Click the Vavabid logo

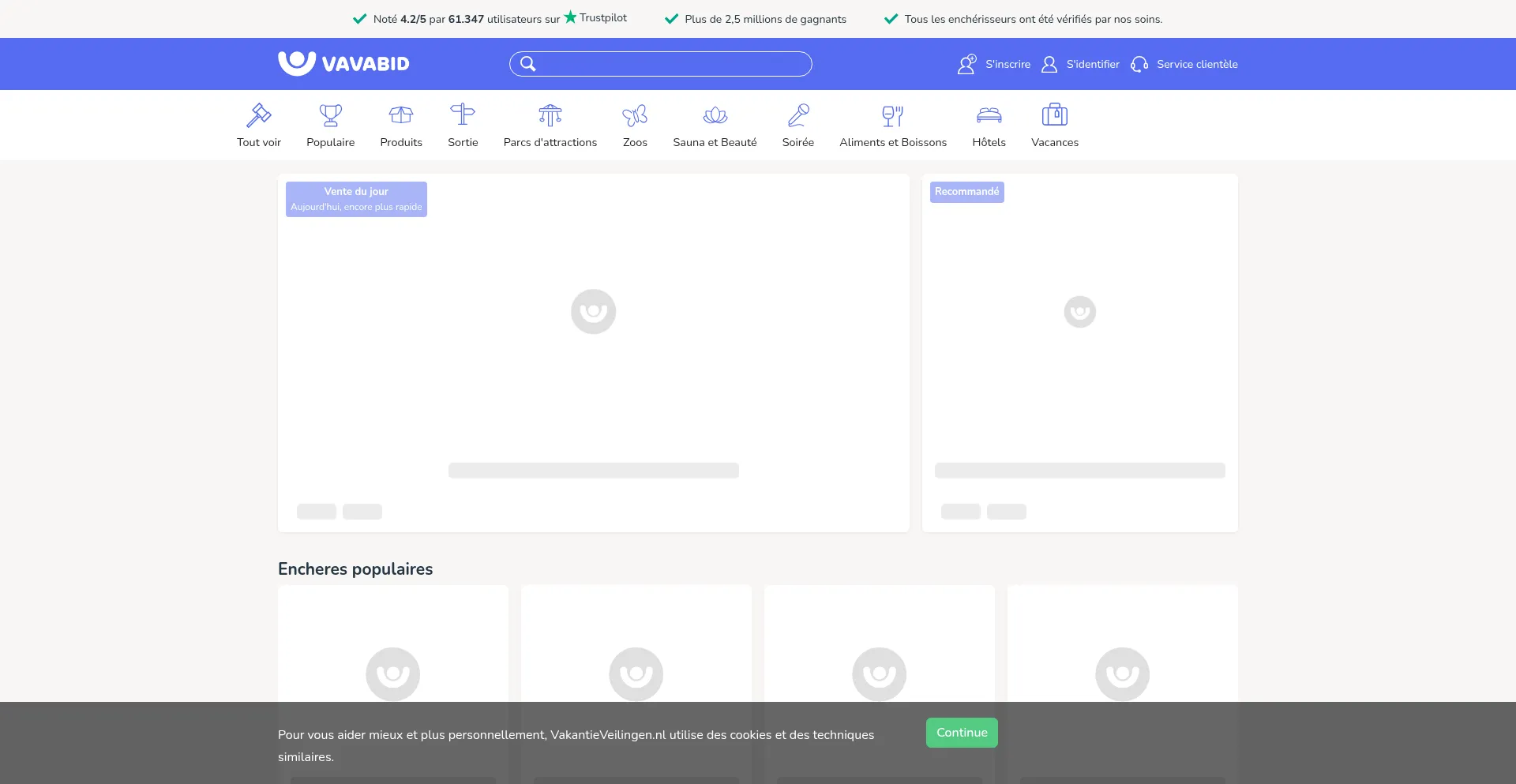coord(343,63)
